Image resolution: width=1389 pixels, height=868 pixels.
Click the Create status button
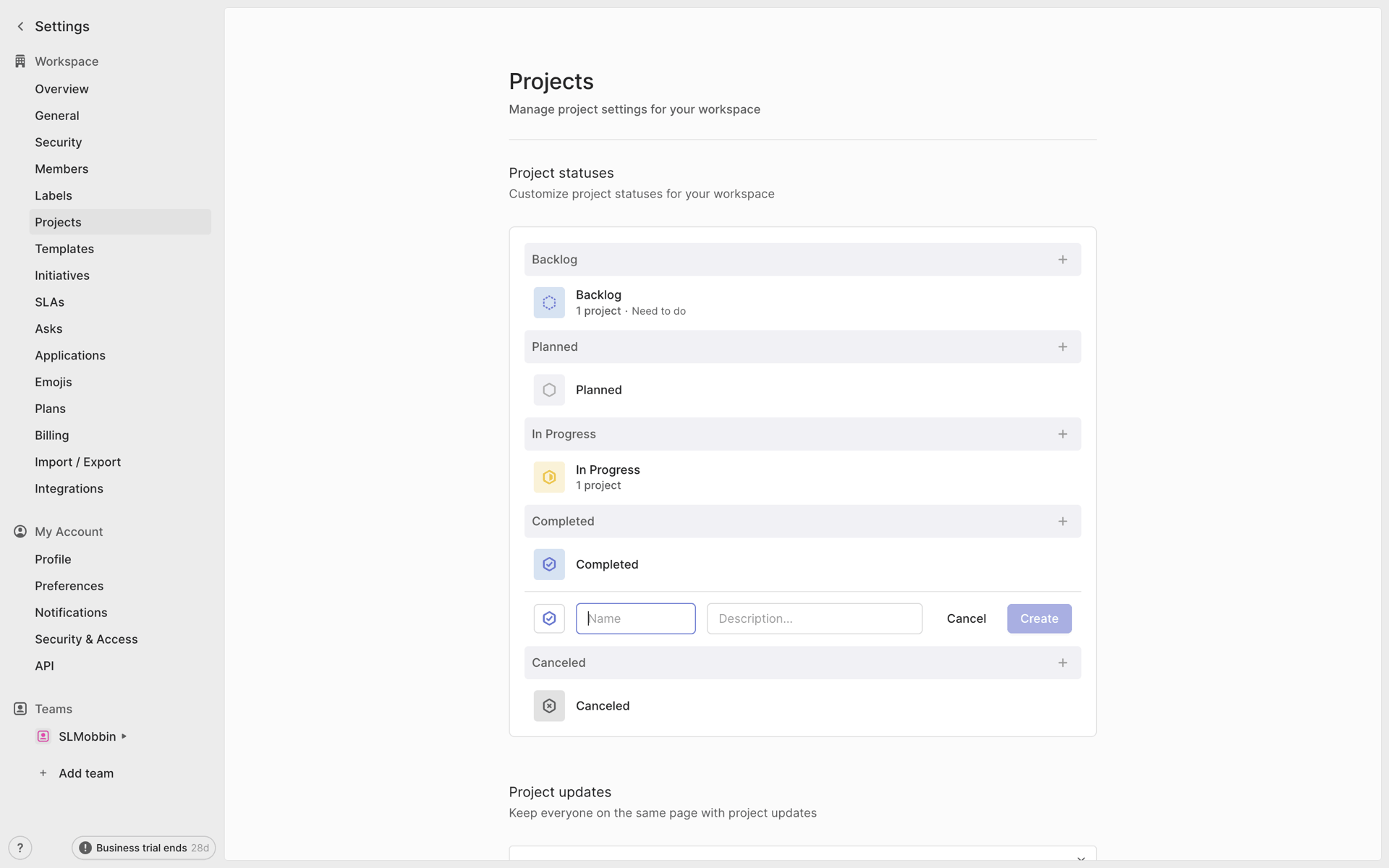tap(1040, 618)
